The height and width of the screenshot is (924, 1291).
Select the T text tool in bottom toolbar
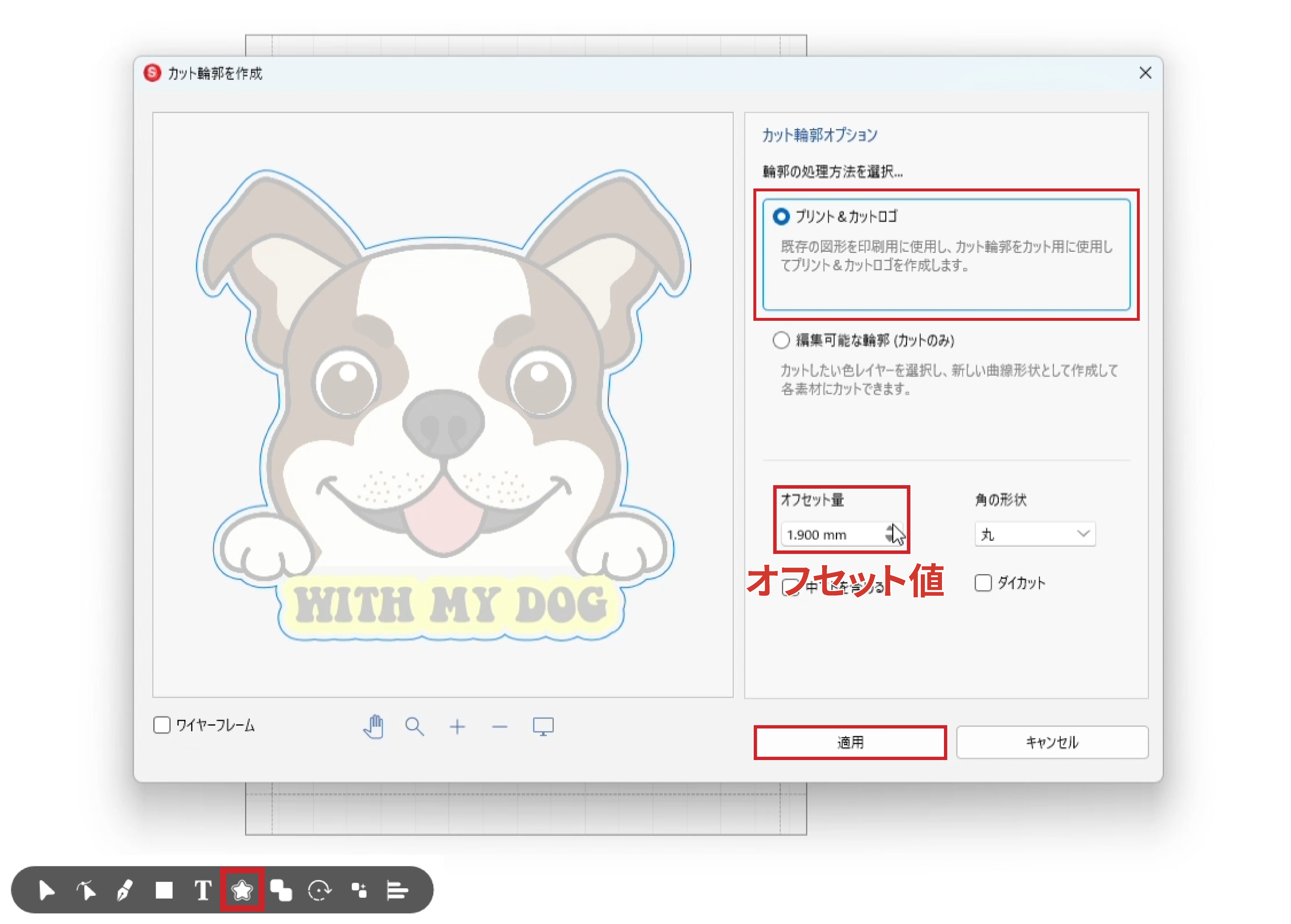tap(203, 890)
